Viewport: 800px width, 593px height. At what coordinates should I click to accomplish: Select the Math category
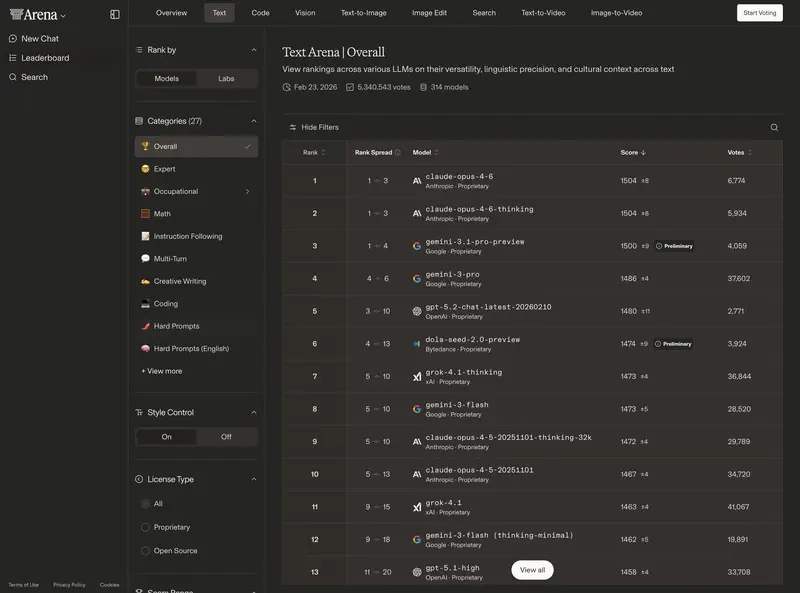(x=162, y=214)
